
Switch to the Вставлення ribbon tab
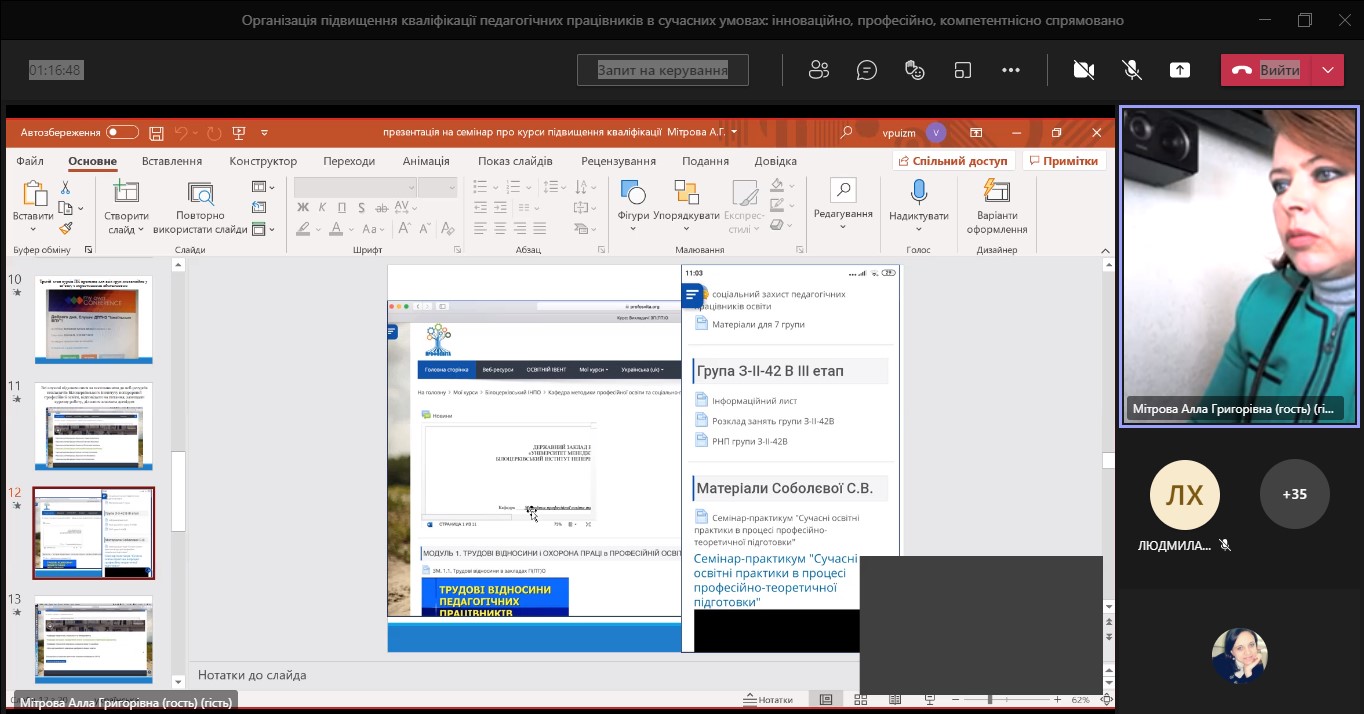[171, 161]
